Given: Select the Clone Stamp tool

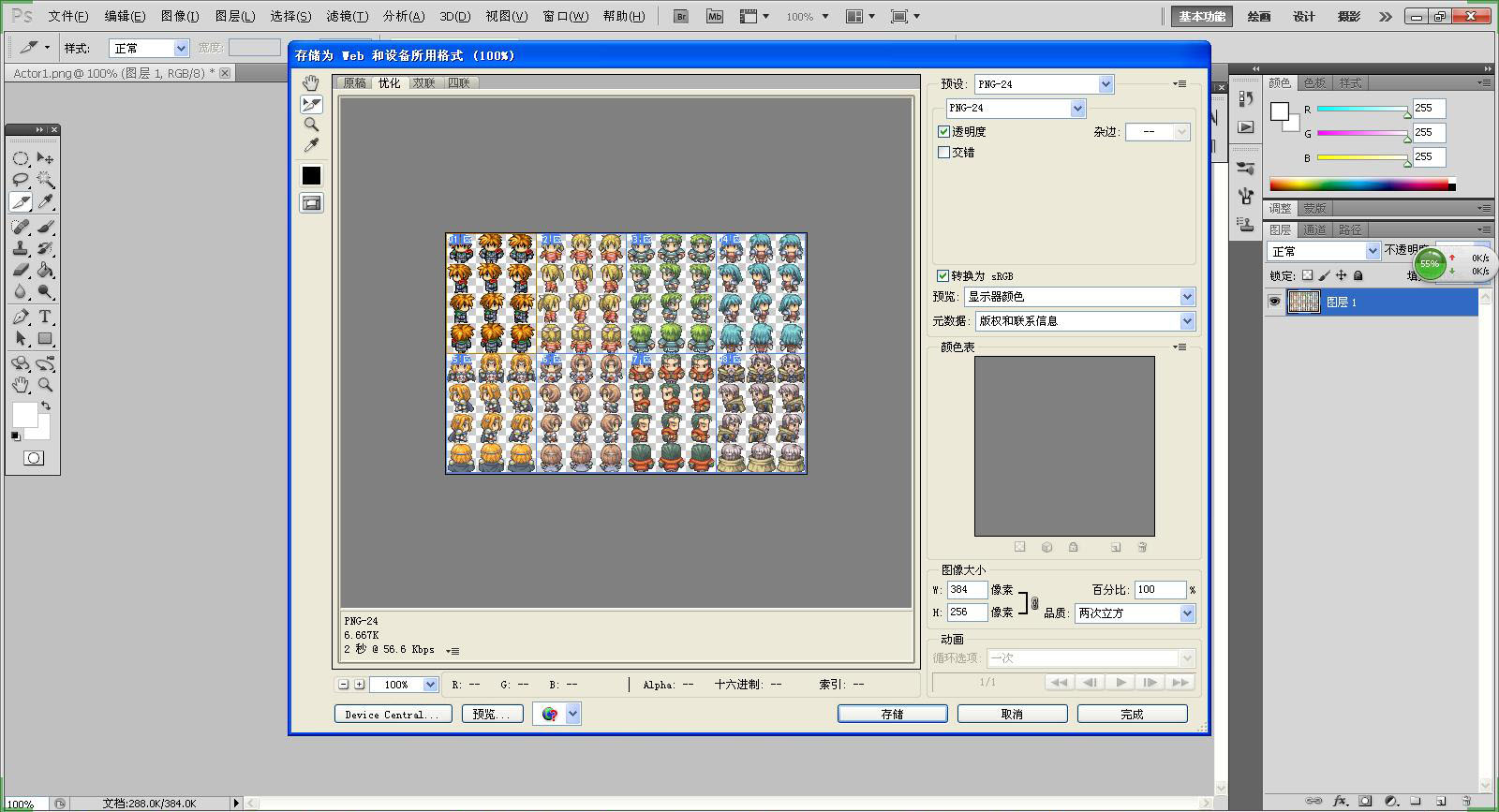Looking at the screenshot, I should coord(21,249).
